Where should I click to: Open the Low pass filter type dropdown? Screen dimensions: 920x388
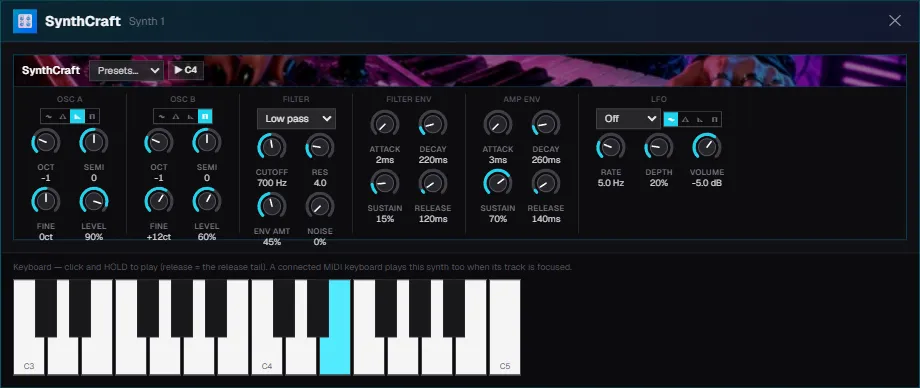pos(296,119)
